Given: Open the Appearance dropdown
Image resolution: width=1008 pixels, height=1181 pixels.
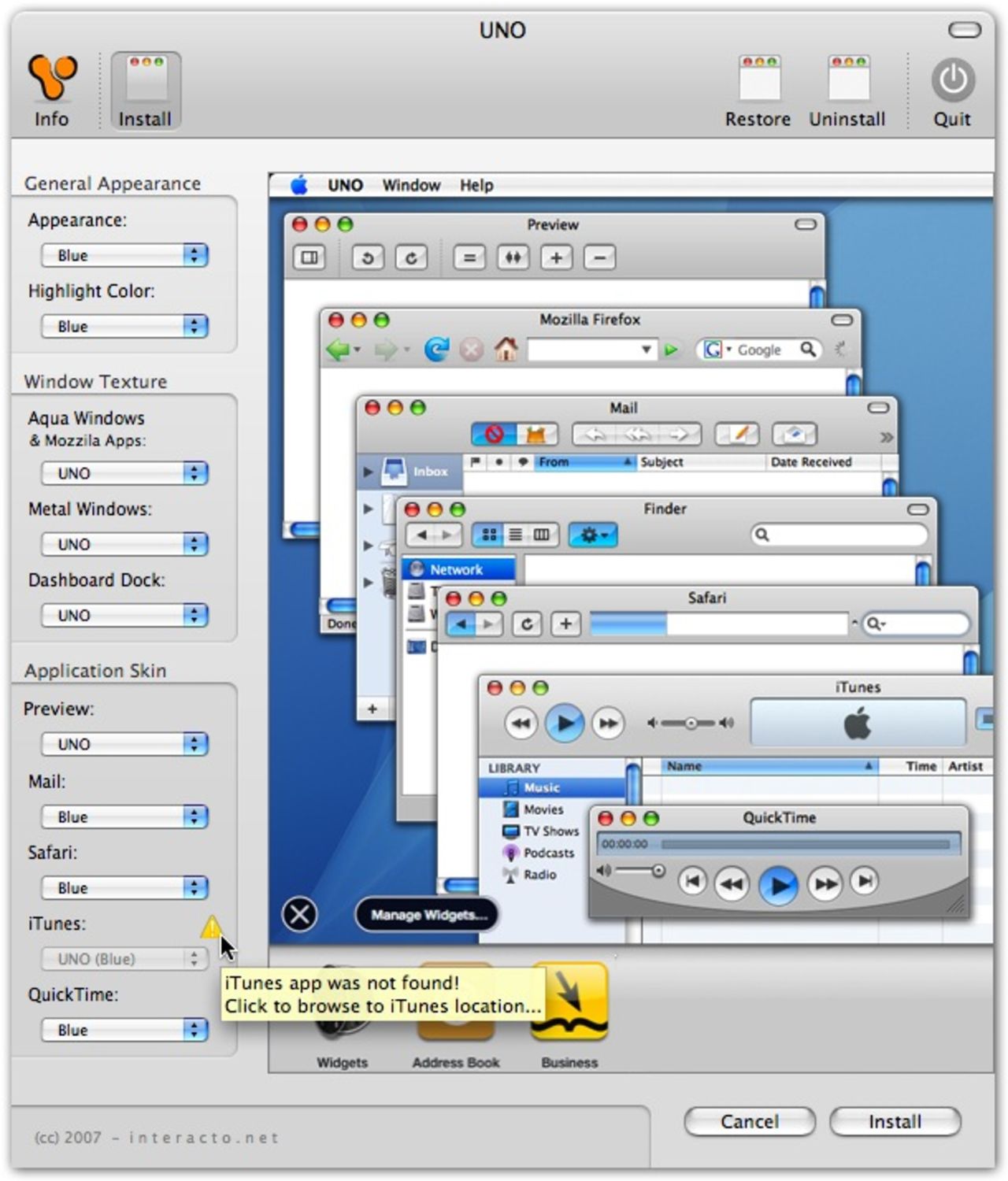Looking at the screenshot, I should point(124,255).
